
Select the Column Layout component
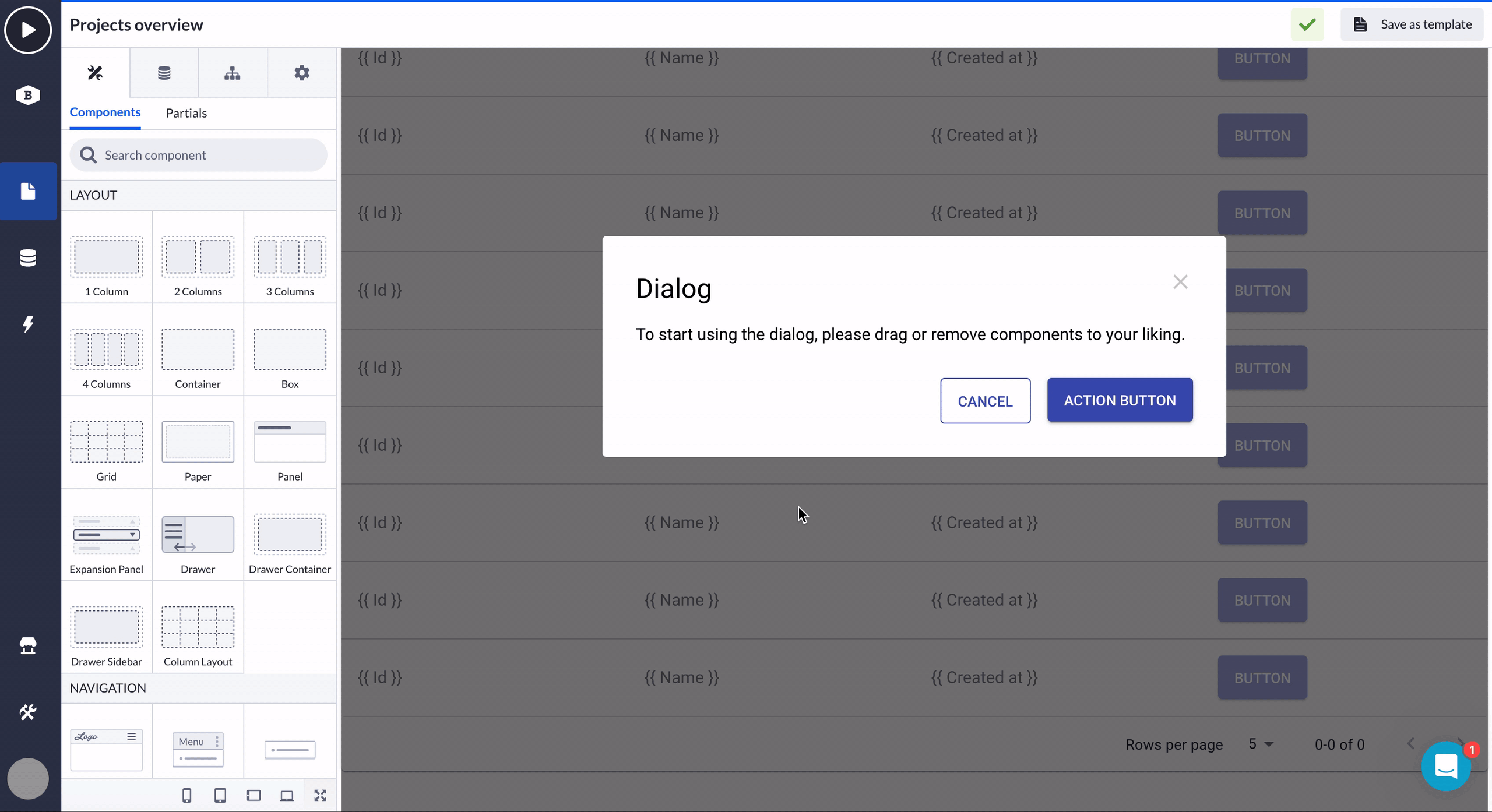point(198,627)
